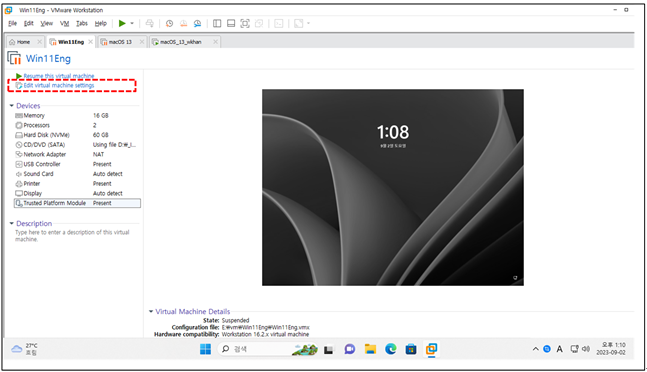Viewport: 647px width, 372px height.
Task: Select the USB Controller device
Action: pyautogui.click(x=77, y=164)
